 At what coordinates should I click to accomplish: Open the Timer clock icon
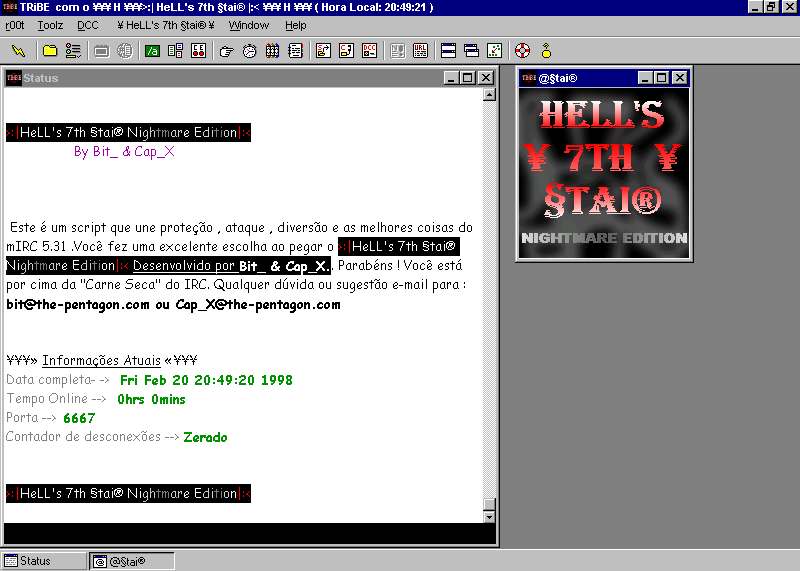click(249, 50)
